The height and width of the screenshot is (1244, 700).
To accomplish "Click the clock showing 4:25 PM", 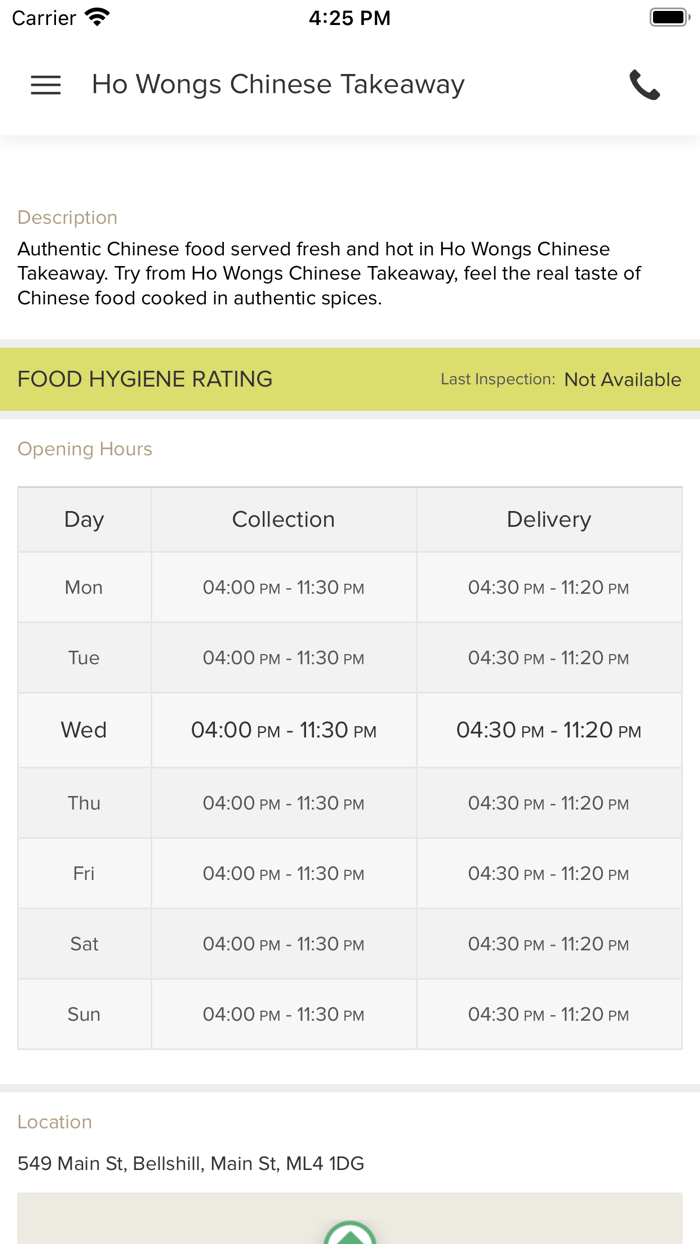I will [x=350, y=17].
